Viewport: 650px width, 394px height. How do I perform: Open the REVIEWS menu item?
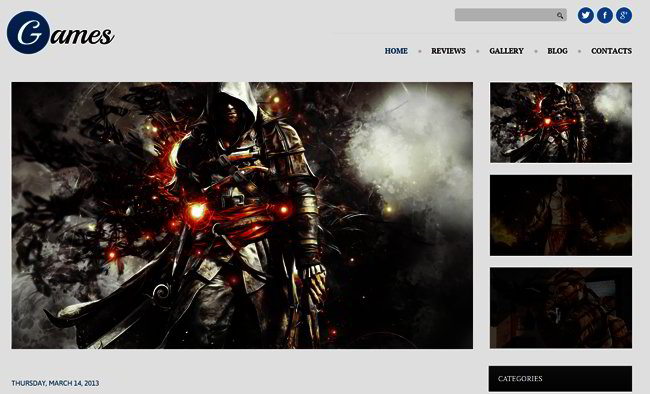(448, 51)
